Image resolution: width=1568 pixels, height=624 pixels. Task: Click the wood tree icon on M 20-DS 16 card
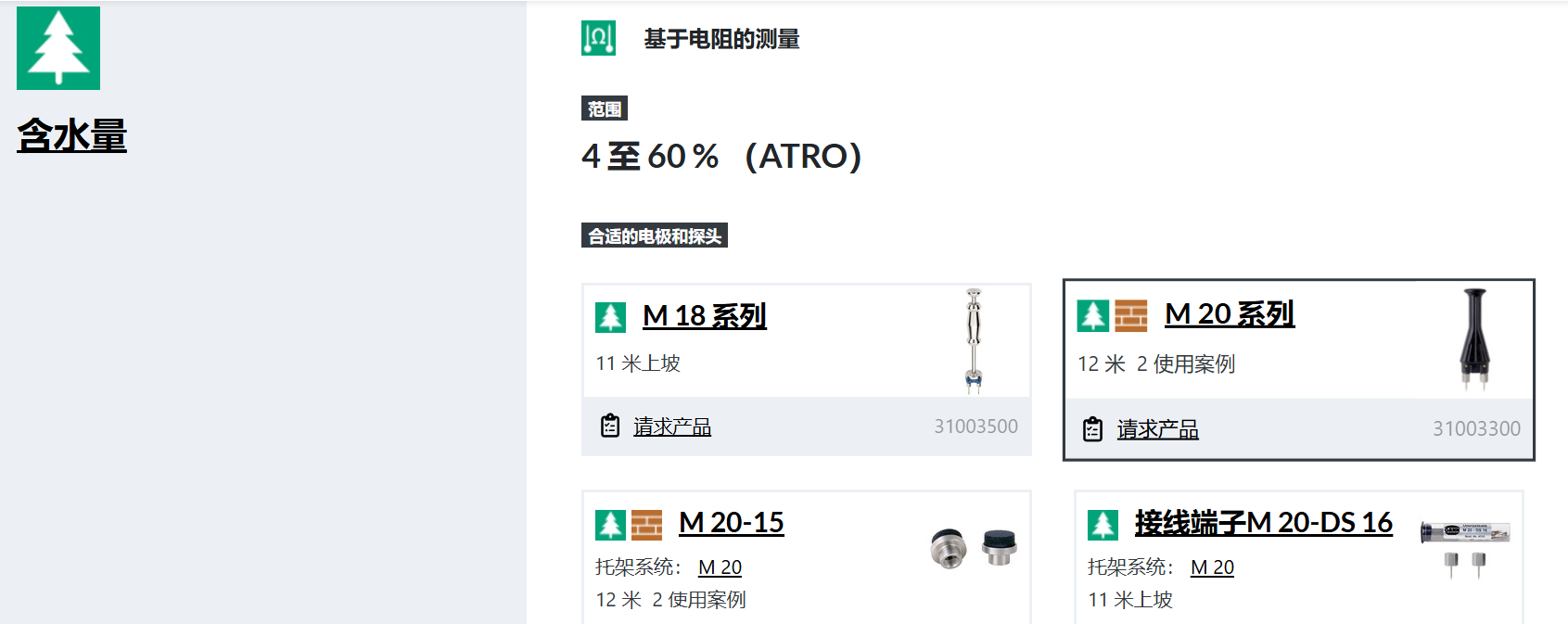(1103, 525)
